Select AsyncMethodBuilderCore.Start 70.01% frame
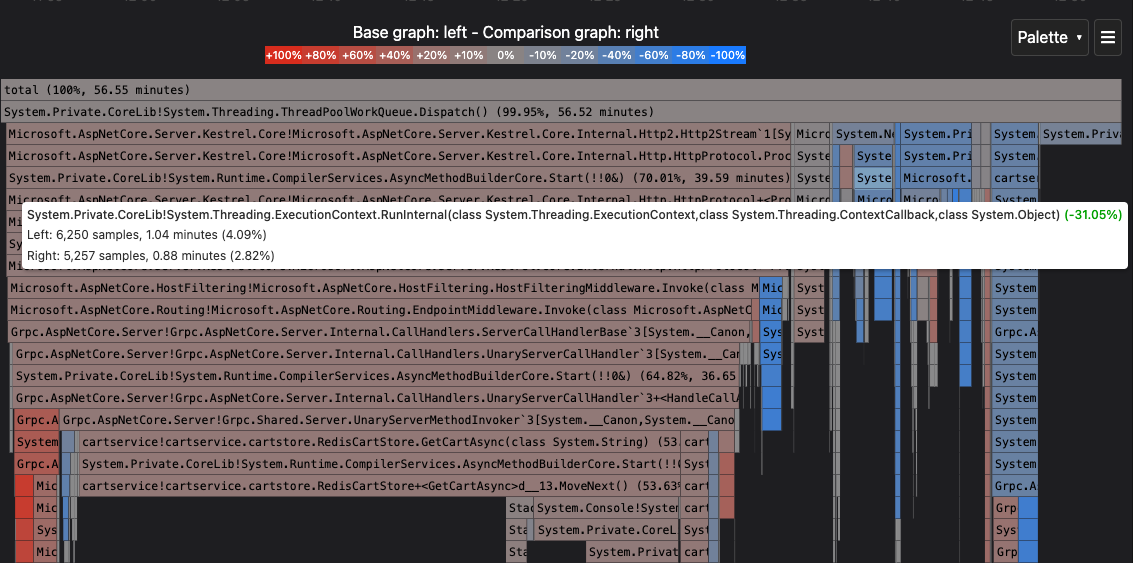1133x563 pixels. click(399, 178)
